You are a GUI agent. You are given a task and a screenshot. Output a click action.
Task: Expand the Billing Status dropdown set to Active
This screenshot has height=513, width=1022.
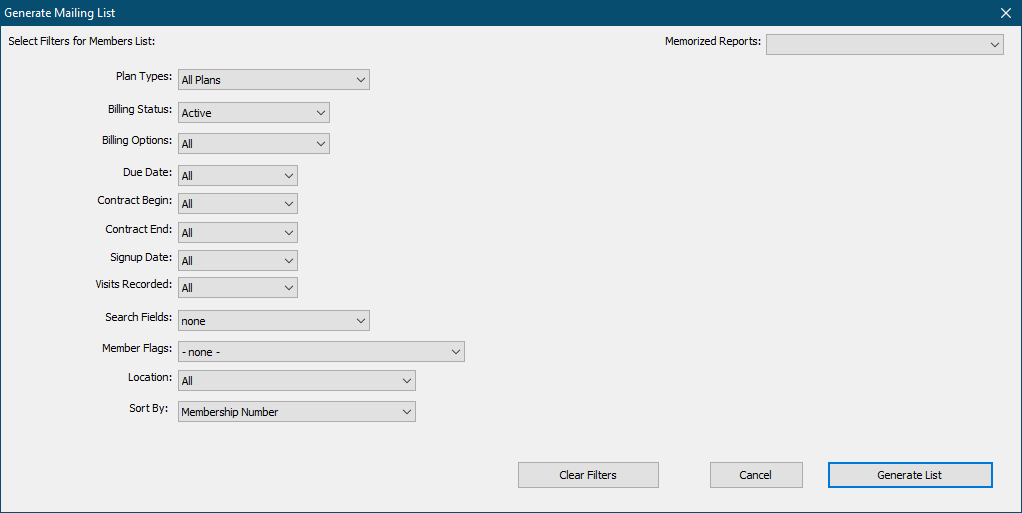point(253,113)
